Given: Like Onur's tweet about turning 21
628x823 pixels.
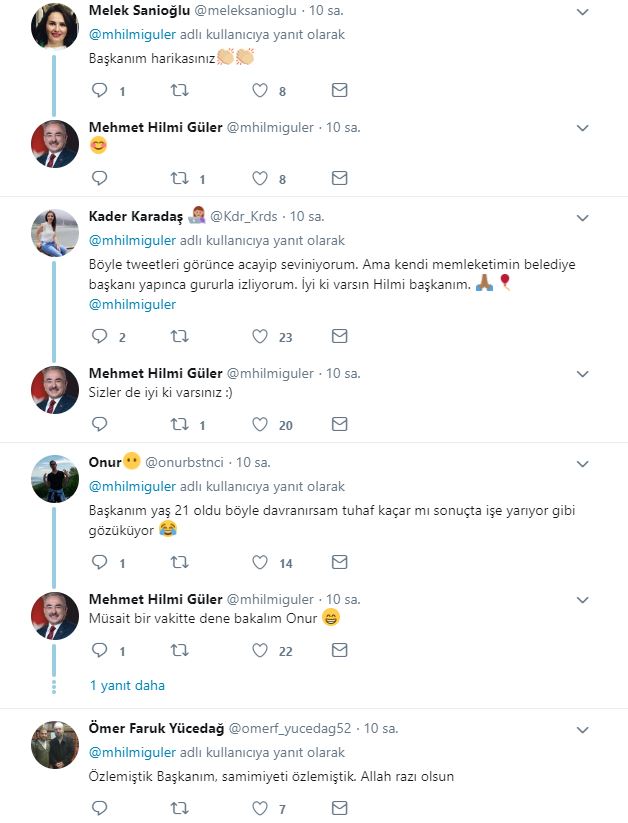Looking at the screenshot, I should [260, 563].
